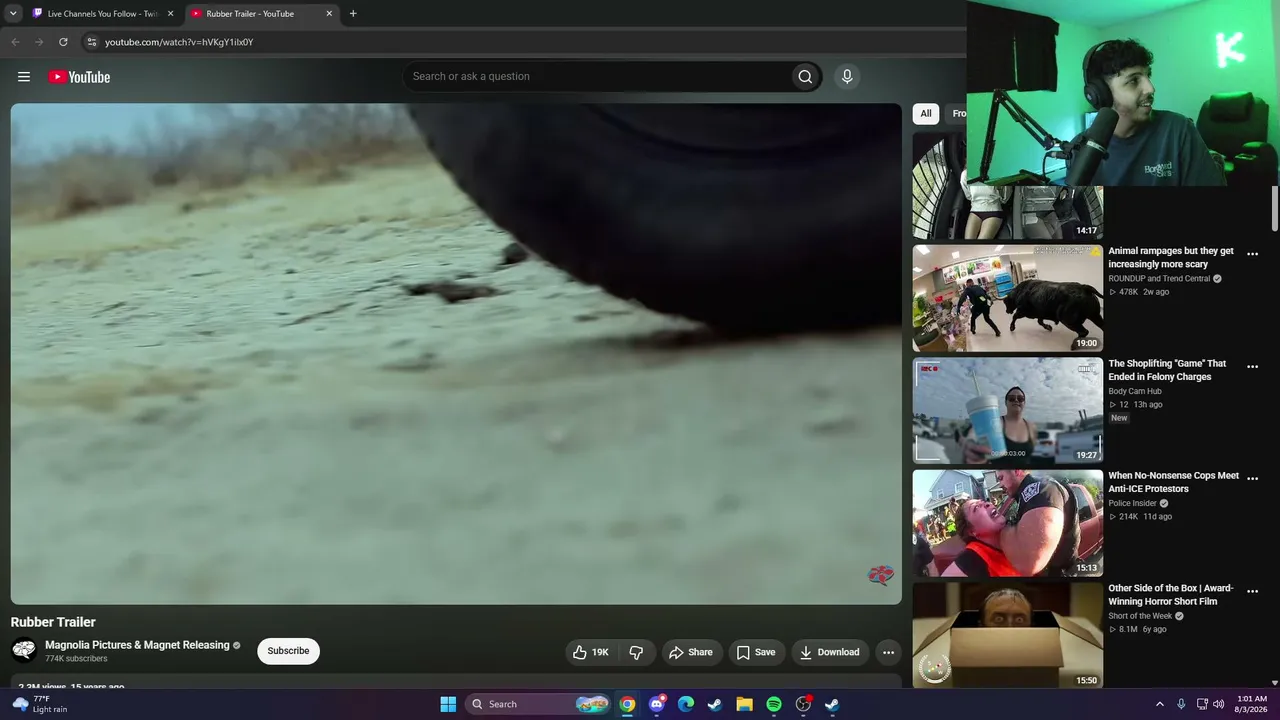Open a new browser tab
This screenshot has width=1280, height=720.
353,14
